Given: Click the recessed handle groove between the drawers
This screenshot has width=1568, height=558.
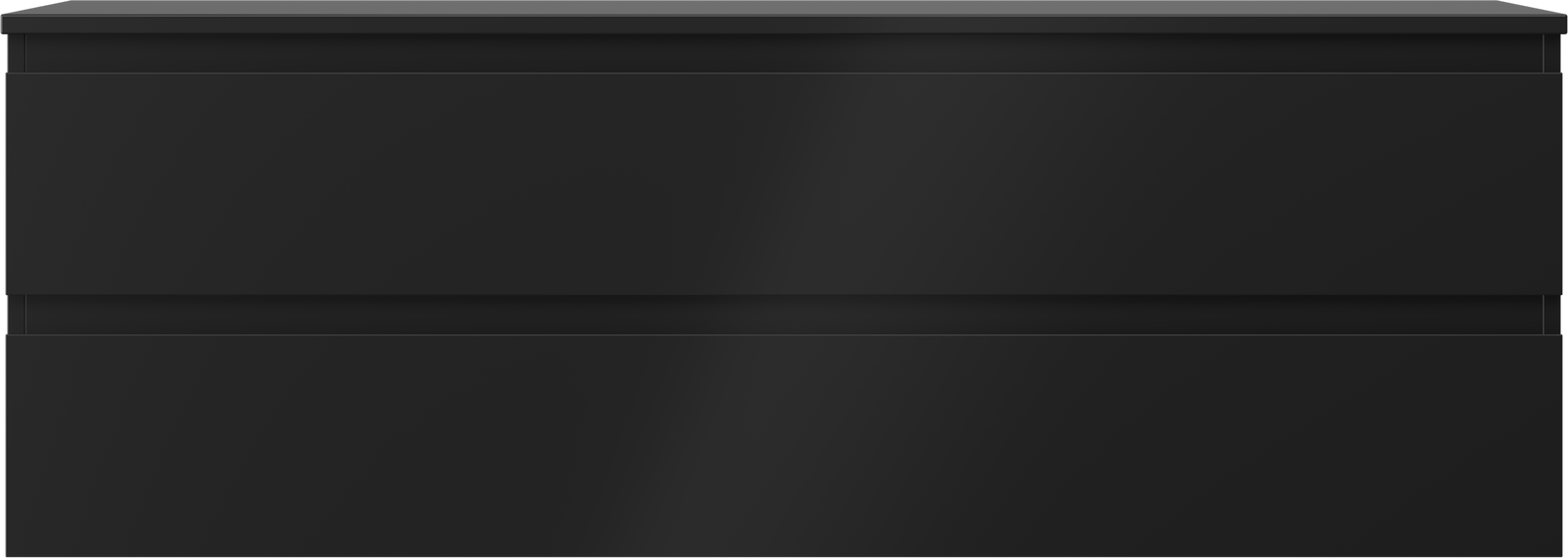Looking at the screenshot, I should tap(784, 315).
